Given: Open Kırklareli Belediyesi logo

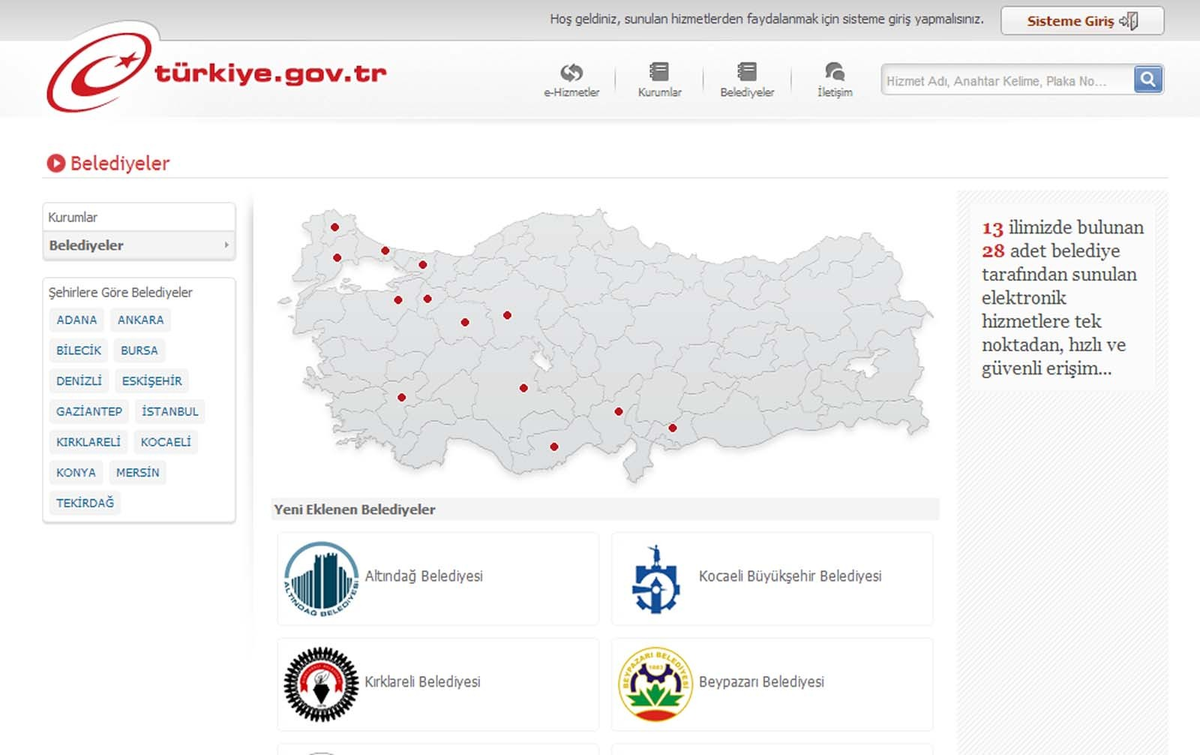Looking at the screenshot, I should pos(321,684).
